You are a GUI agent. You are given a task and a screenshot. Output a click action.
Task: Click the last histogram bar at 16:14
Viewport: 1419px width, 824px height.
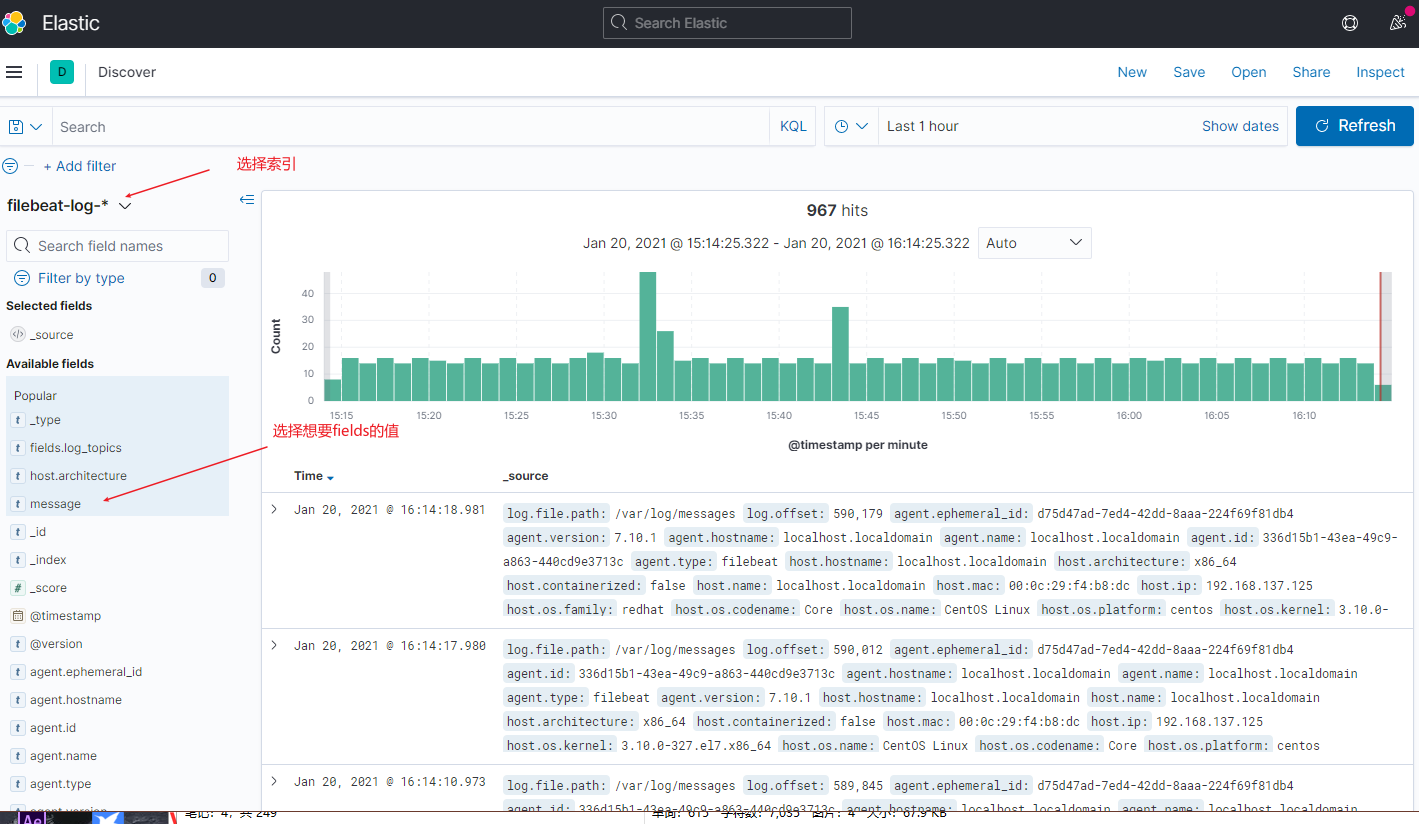(x=1383, y=392)
